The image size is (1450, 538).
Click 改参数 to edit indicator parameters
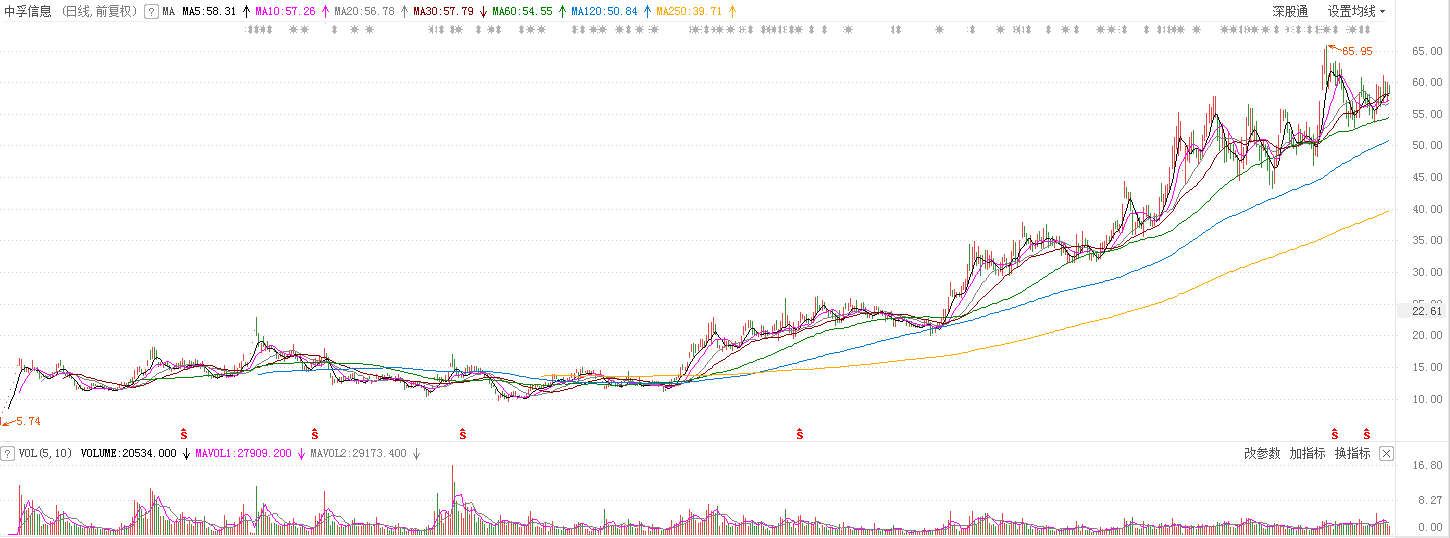[1262, 454]
